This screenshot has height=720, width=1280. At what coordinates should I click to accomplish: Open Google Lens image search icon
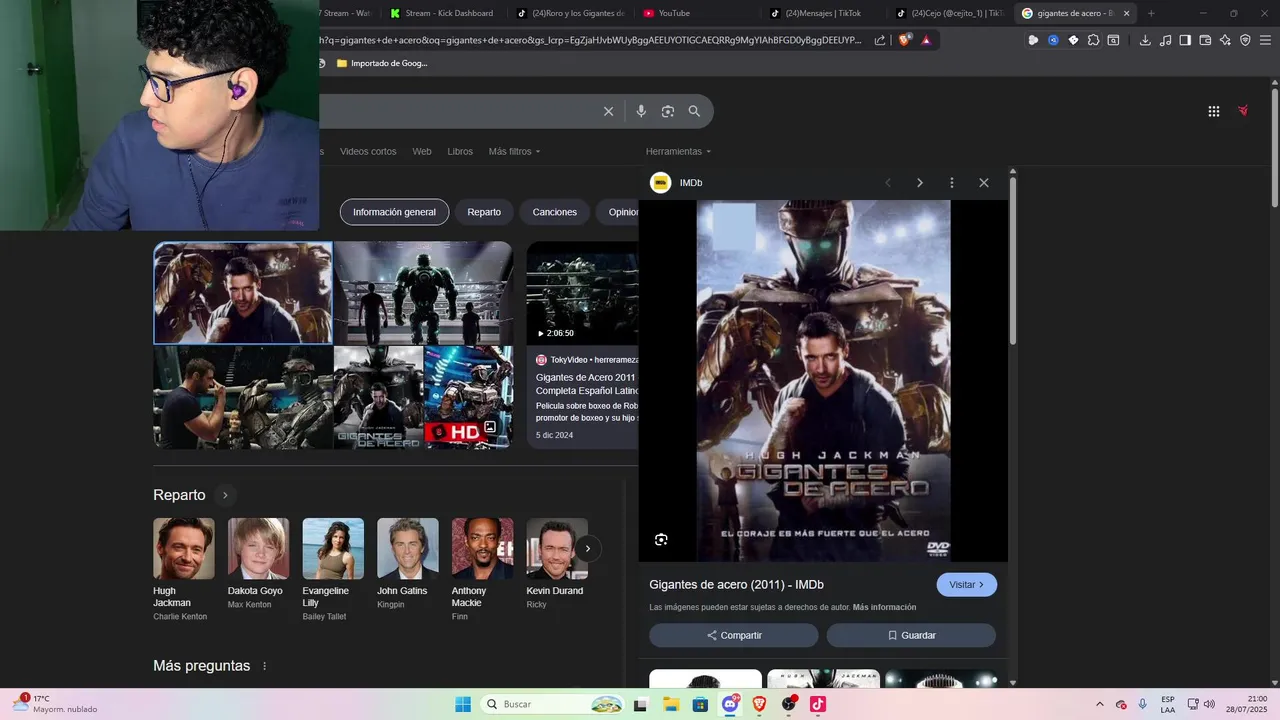(x=668, y=111)
